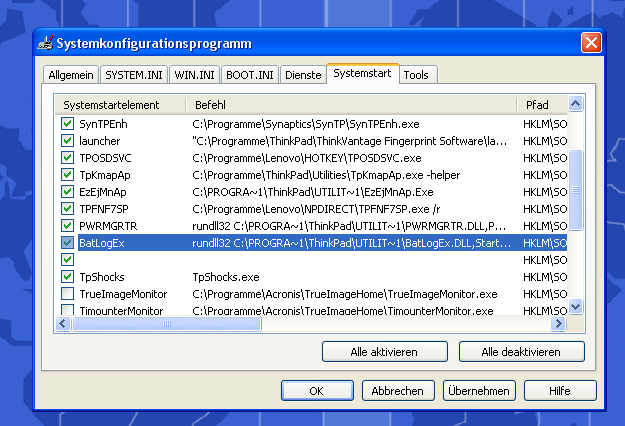625x426 pixels.
Task: Click the horizontal scrollbar thumb
Action: 167,324
